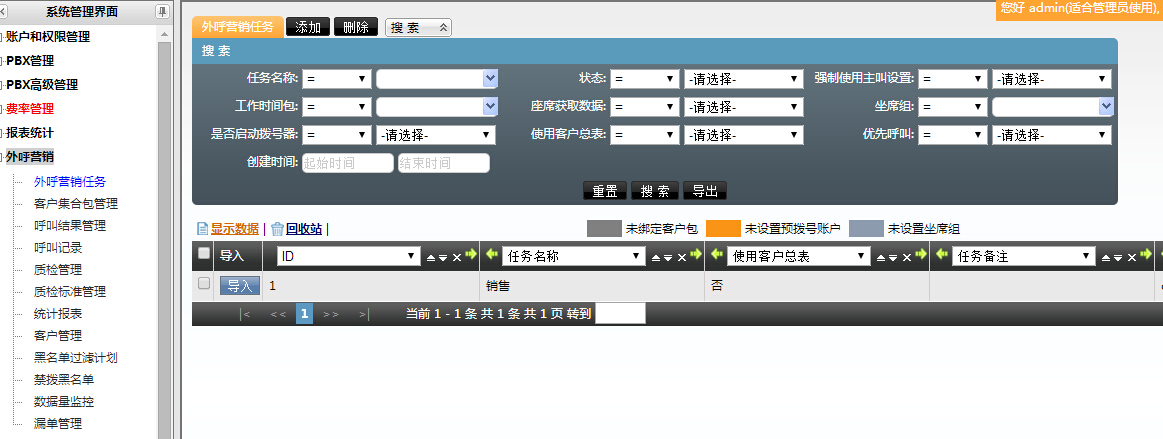
Task: Expand the 账户和权限管理 tree node
Action: tap(2, 37)
